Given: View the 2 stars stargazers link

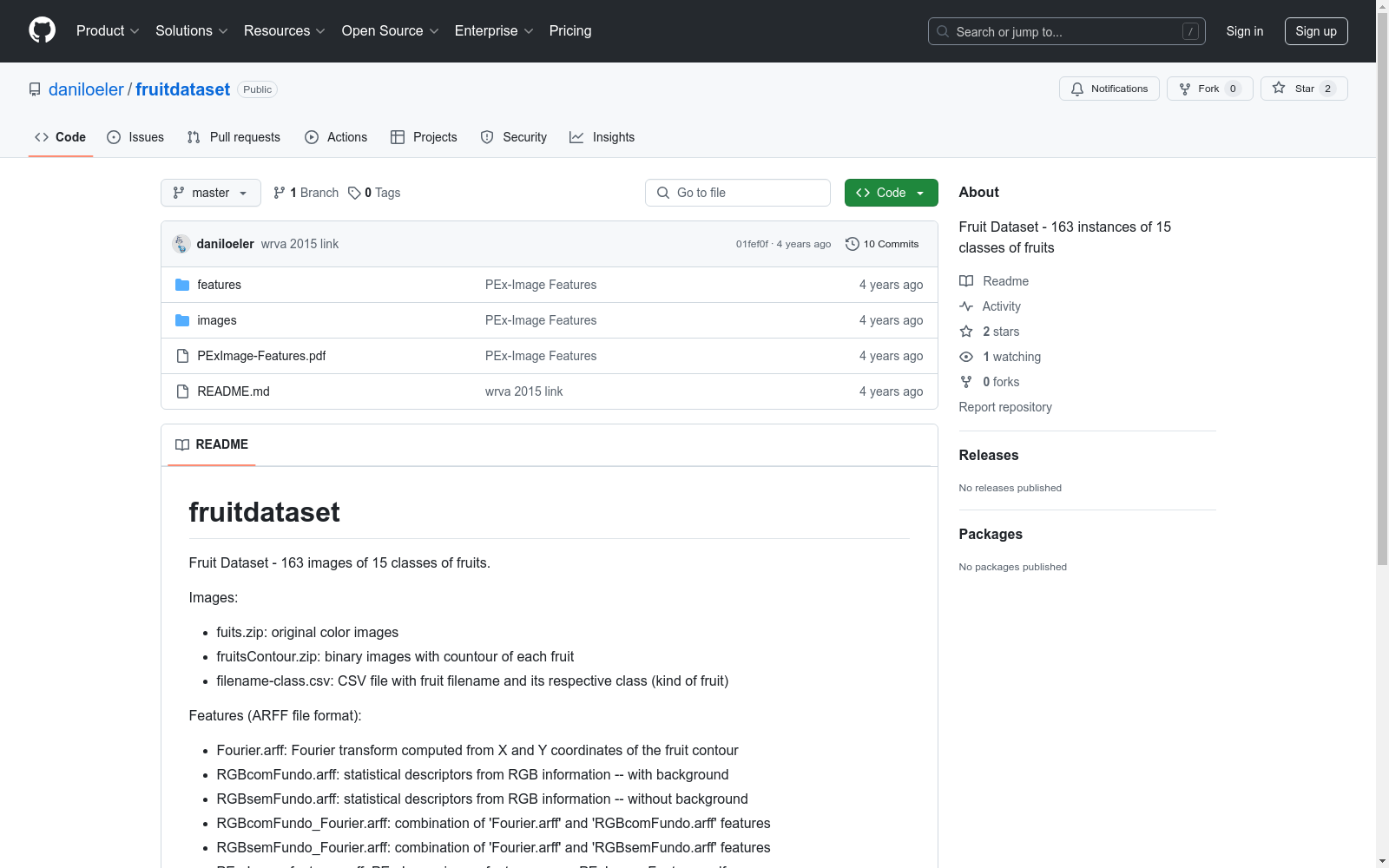Looking at the screenshot, I should (x=990, y=332).
